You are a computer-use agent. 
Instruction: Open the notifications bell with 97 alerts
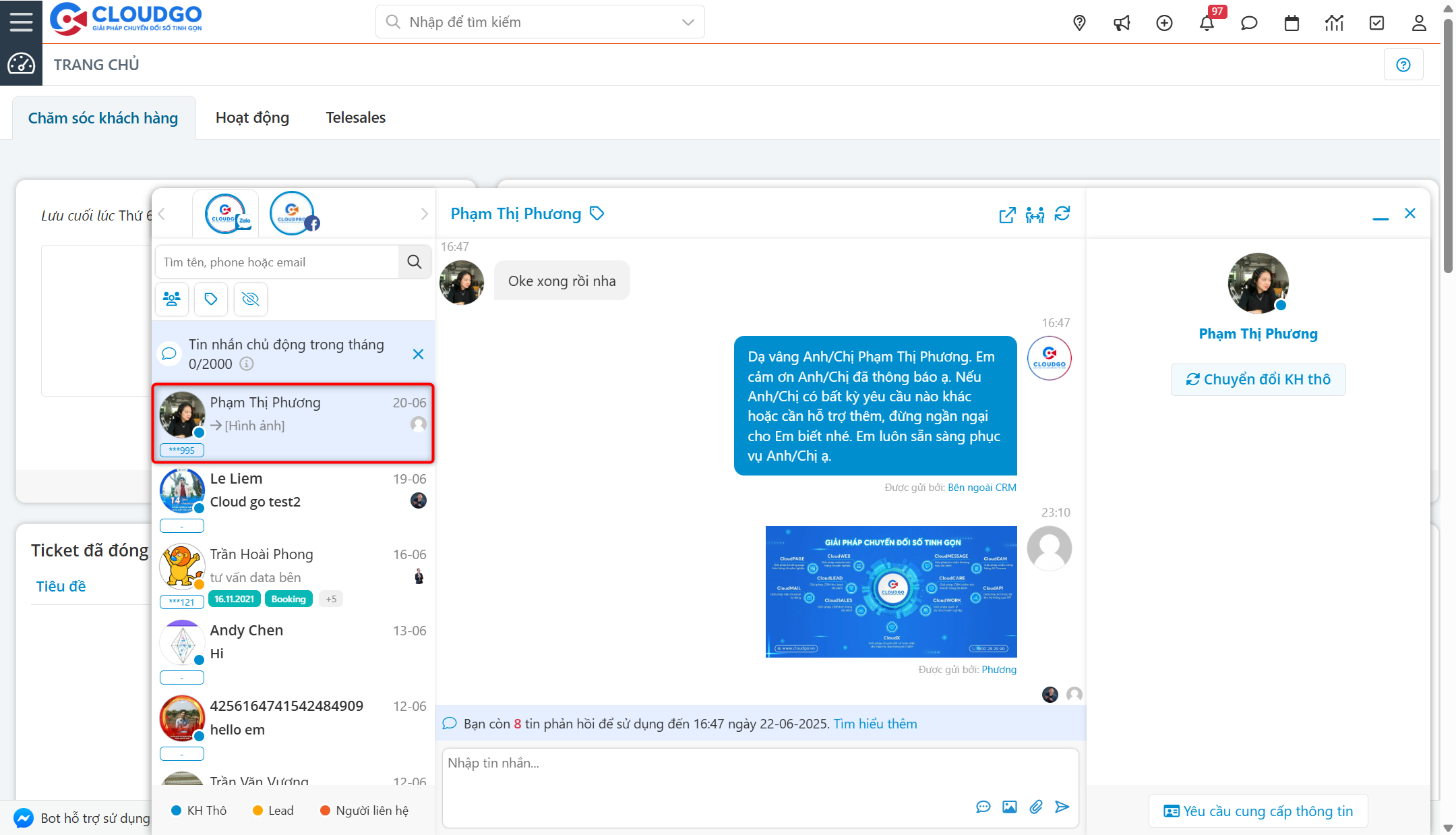point(1208,22)
